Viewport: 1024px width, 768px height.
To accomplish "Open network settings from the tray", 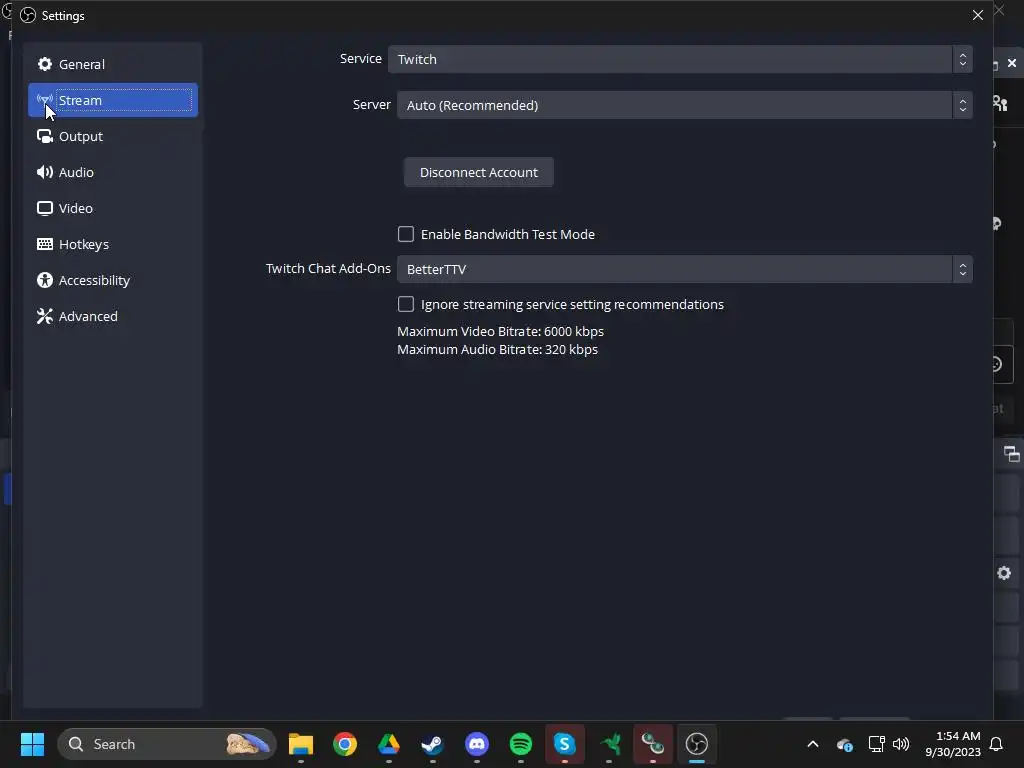I will tap(876, 744).
